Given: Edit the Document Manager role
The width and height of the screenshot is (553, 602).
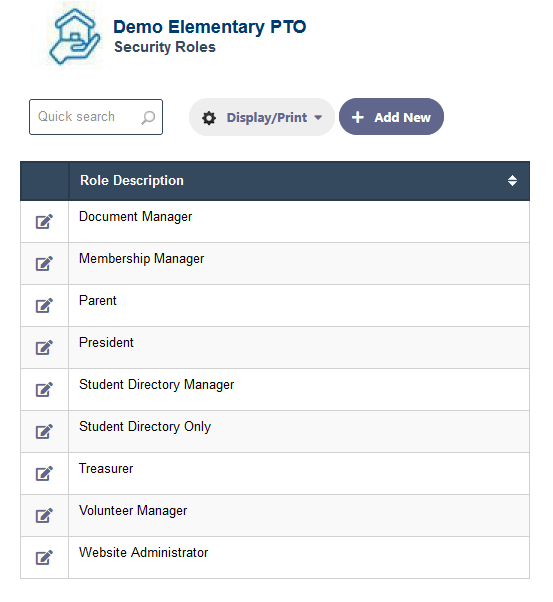Looking at the screenshot, I should (44, 222).
